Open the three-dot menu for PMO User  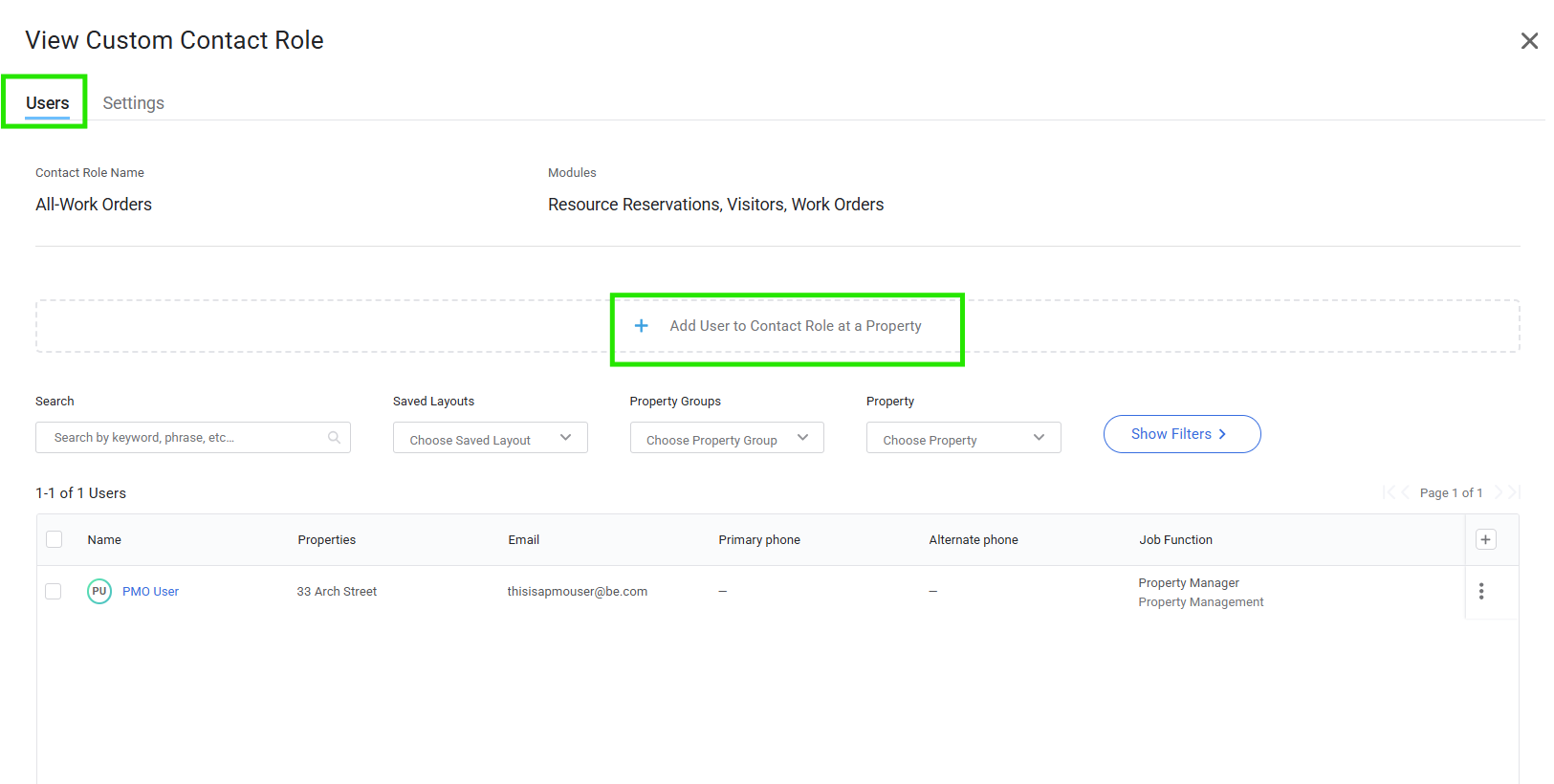point(1481,592)
